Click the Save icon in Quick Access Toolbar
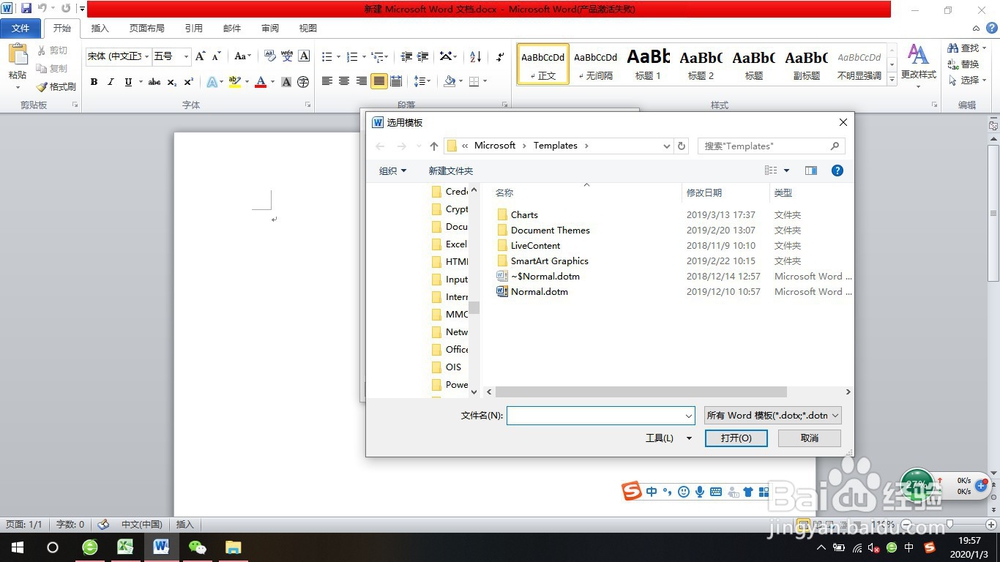Viewport: 1000px width, 562px height. (26, 8)
